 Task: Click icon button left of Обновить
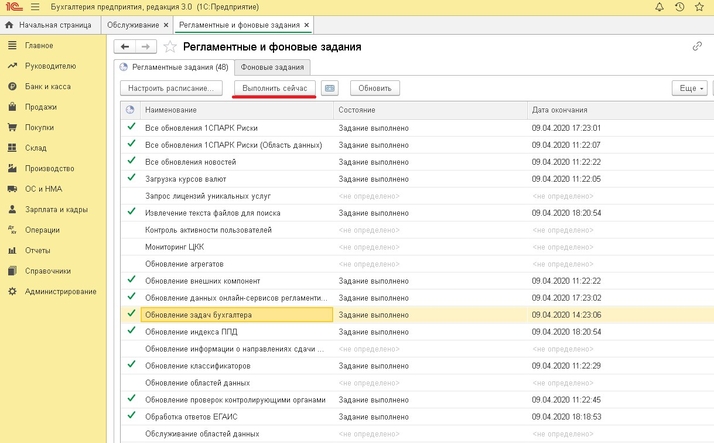click(x=331, y=88)
